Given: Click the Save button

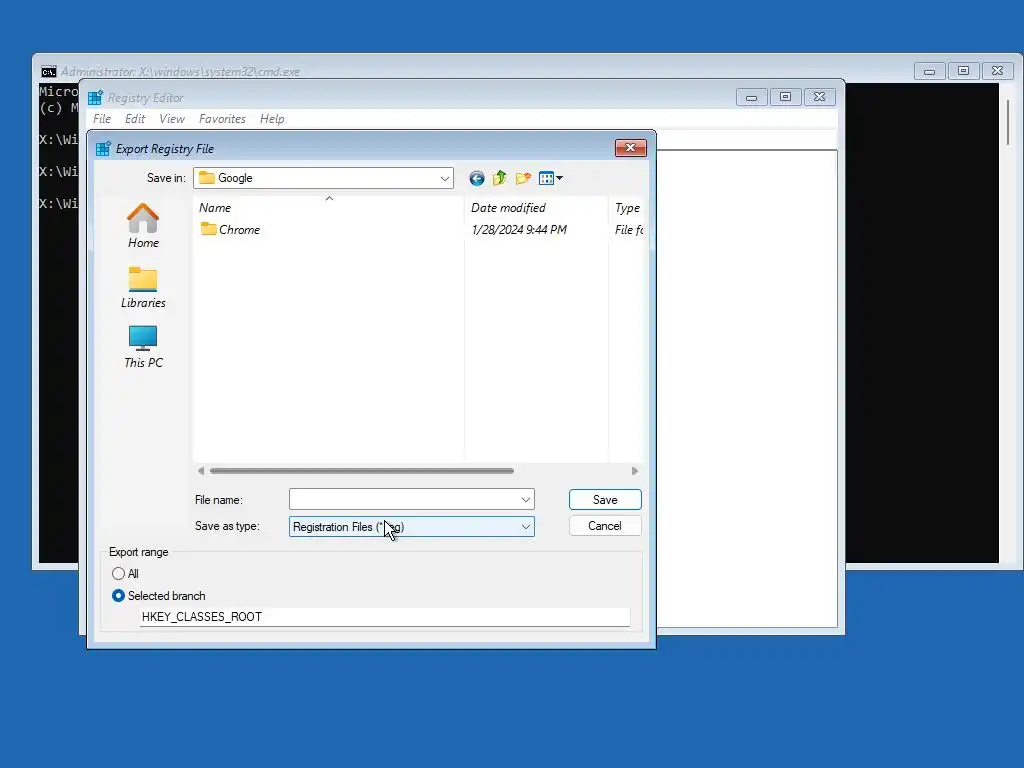Looking at the screenshot, I should pos(605,500).
